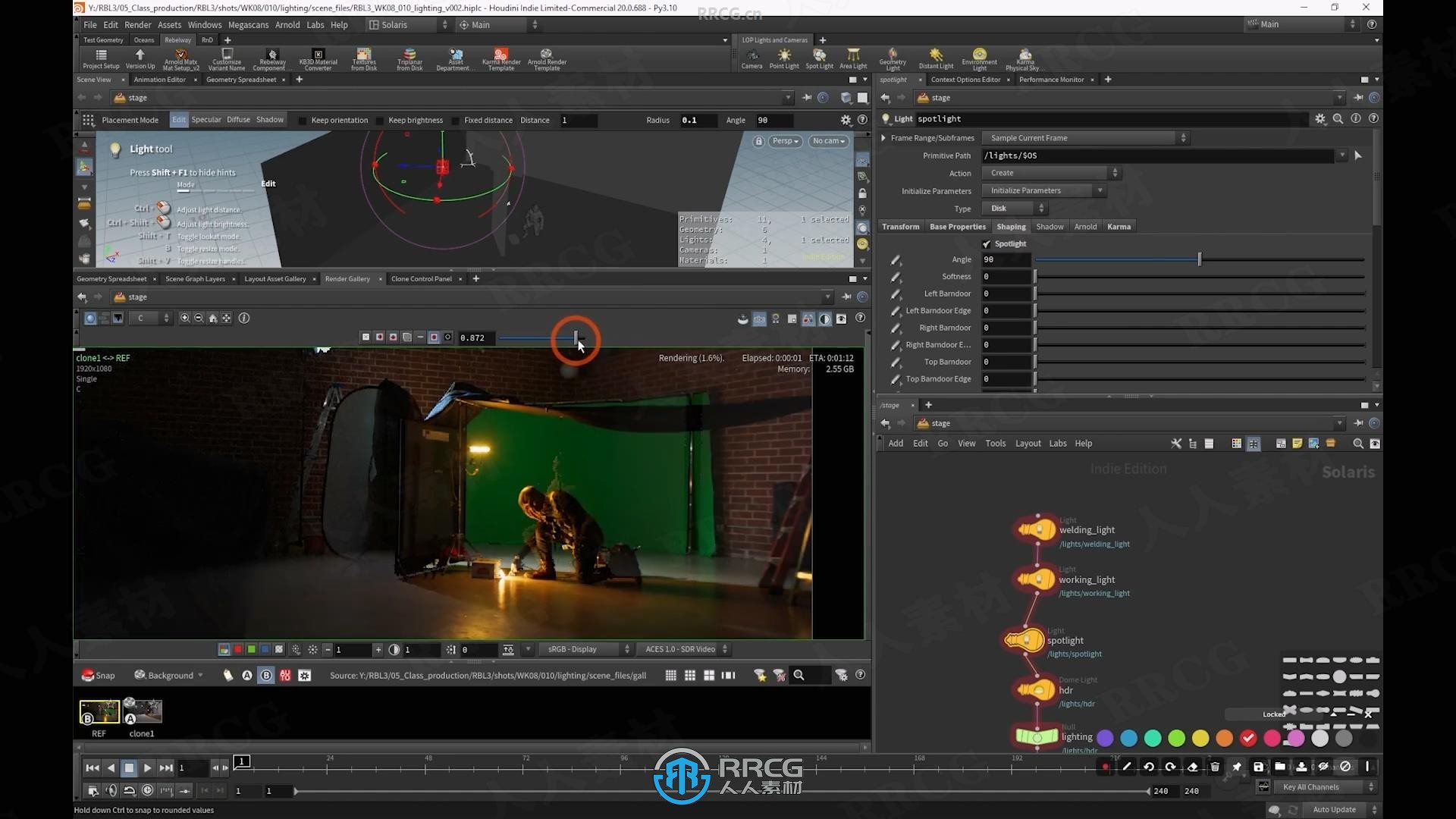The height and width of the screenshot is (819, 1456).
Task: Open the Labs menu in menu bar
Action: pyautogui.click(x=315, y=25)
